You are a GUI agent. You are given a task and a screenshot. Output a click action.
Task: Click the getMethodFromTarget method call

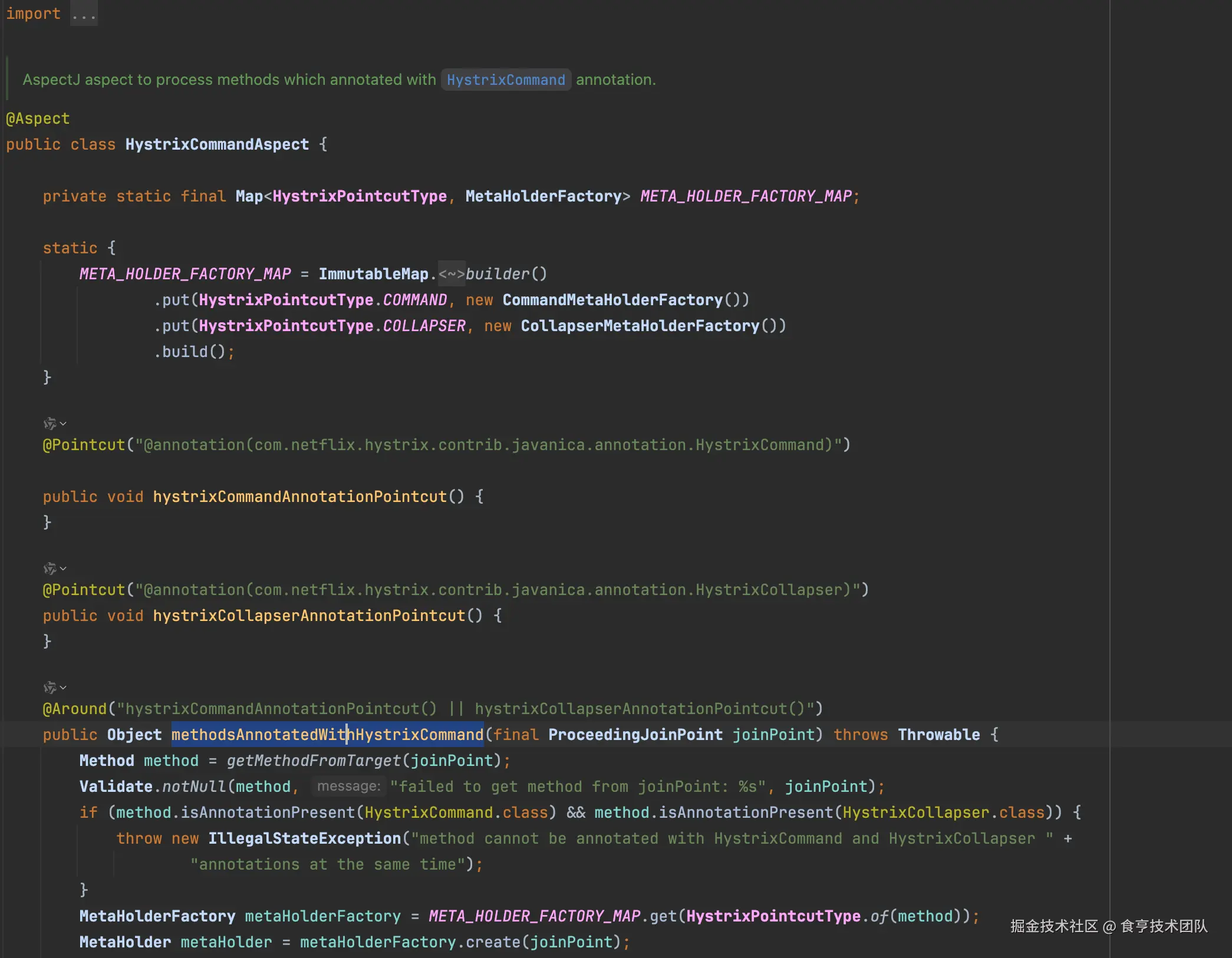[313, 761]
